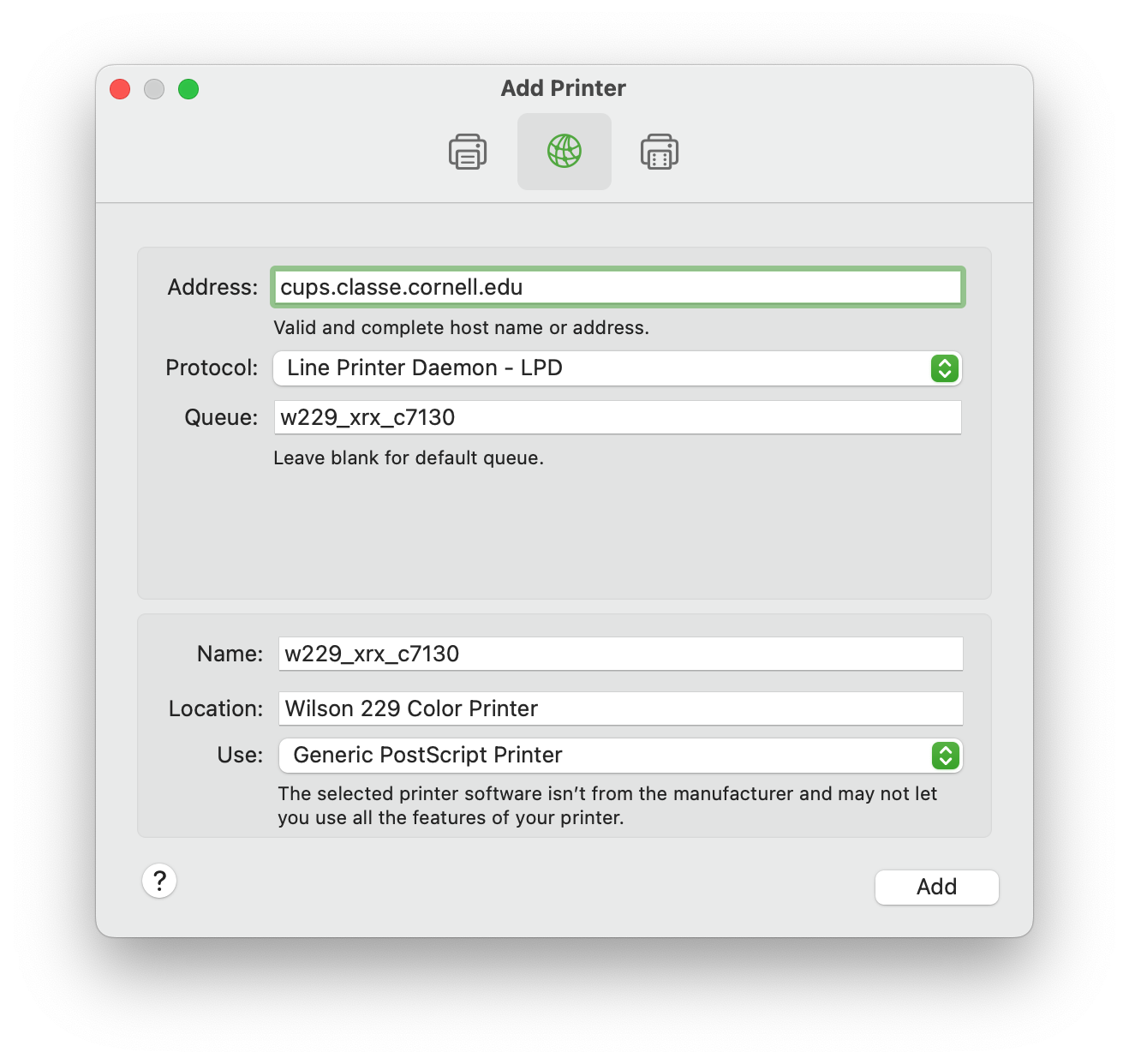This screenshot has height=1064, width=1129.
Task: Open the help question mark button
Action: point(159,881)
